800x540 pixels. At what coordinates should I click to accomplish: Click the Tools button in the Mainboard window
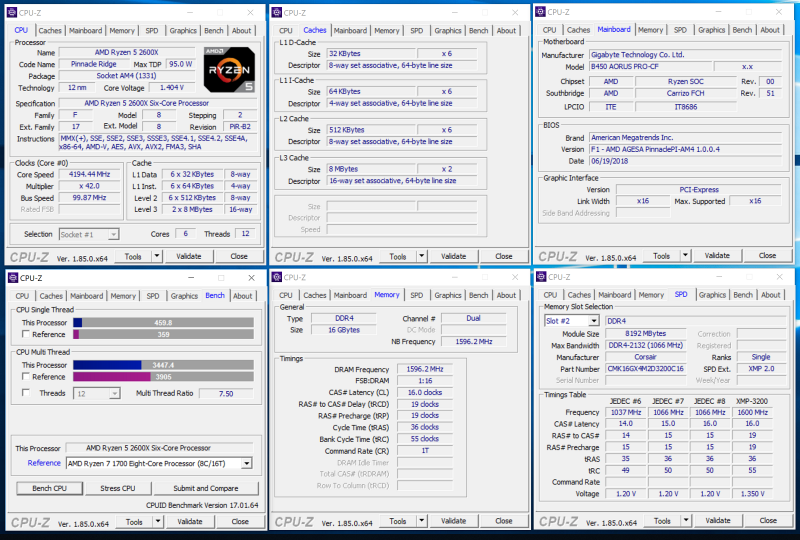[x=661, y=255]
